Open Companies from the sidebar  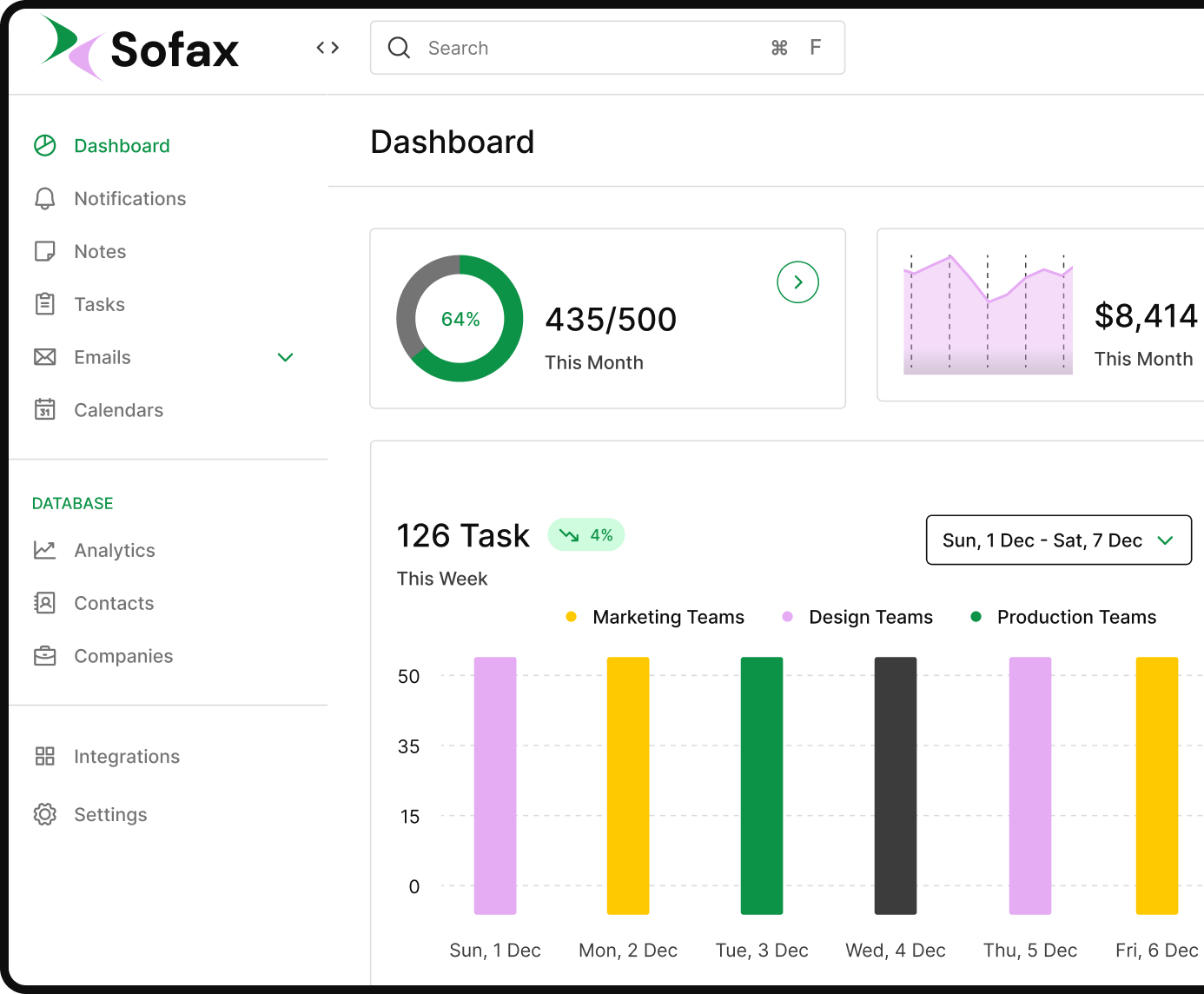122,656
